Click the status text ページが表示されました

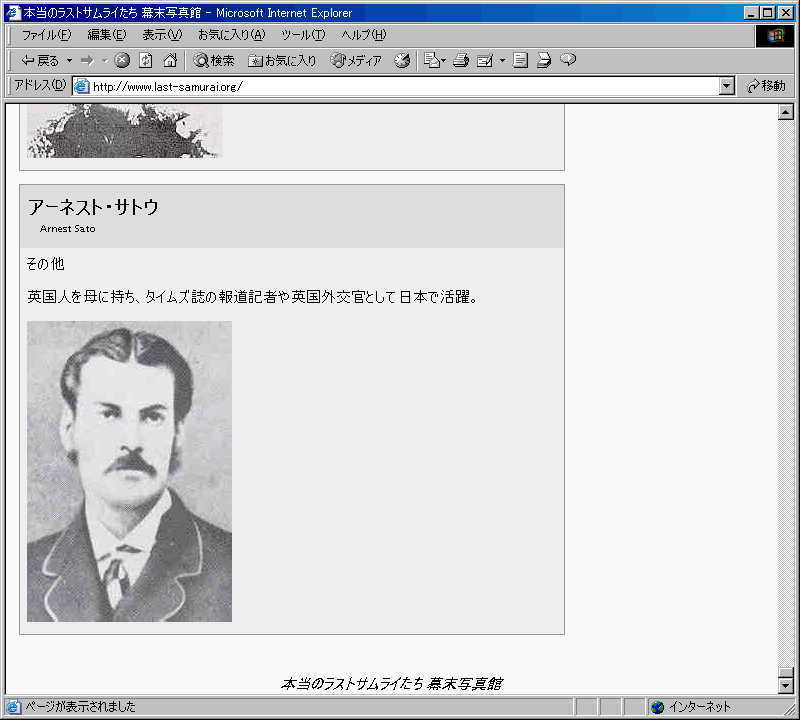tap(81, 707)
